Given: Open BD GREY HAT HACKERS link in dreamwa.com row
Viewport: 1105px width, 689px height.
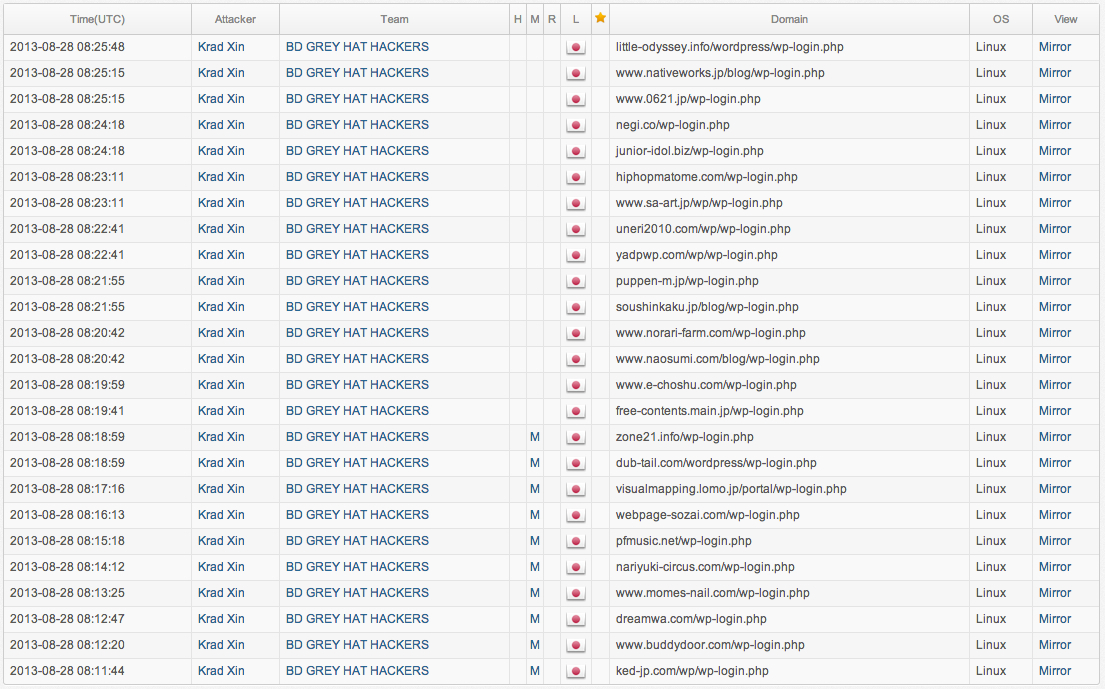Looking at the screenshot, I should [357, 619].
